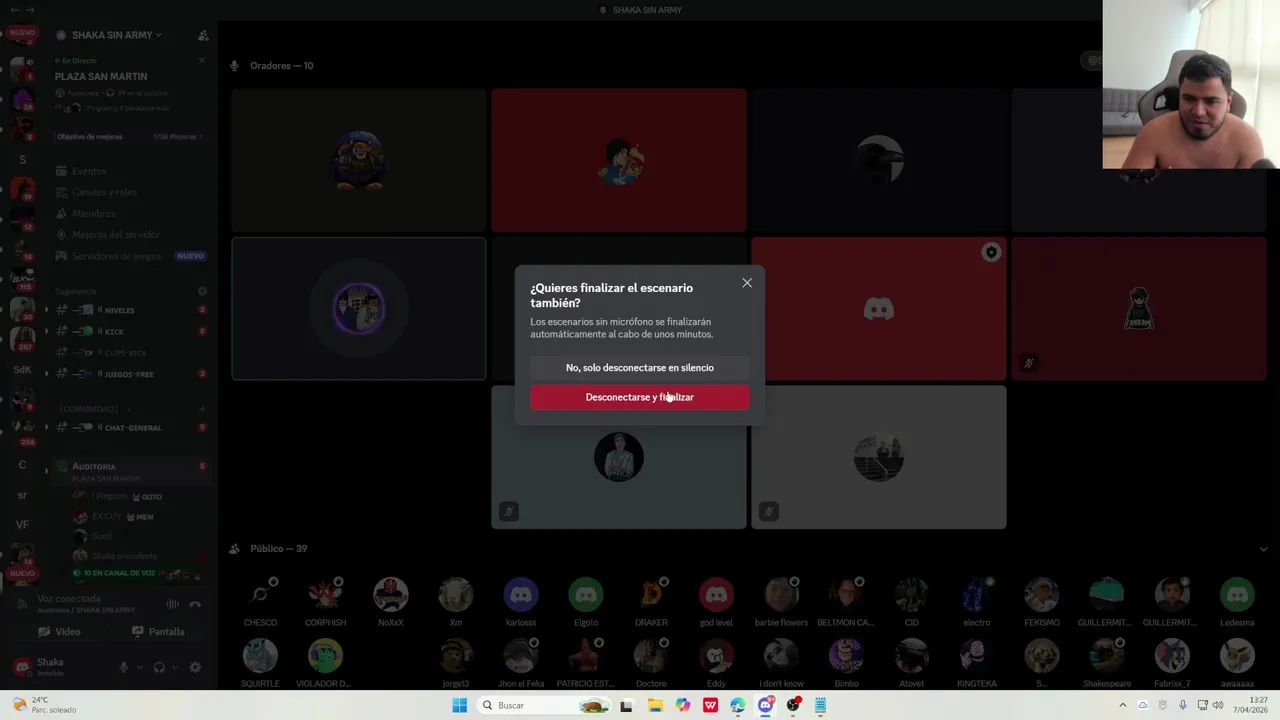Open Miembros list
This screenshot has height=720, width=1280.
tap(93, 213)
